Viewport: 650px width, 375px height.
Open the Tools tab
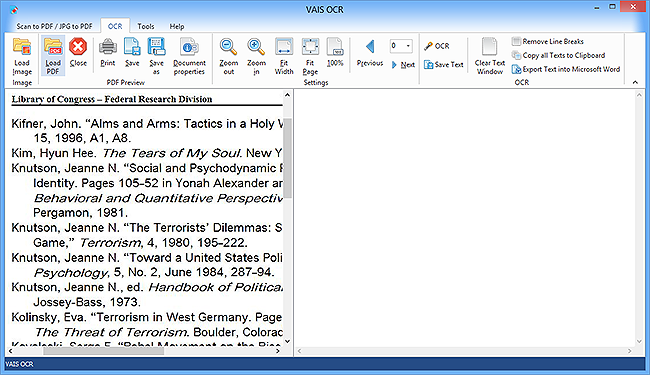pos(146,26)
